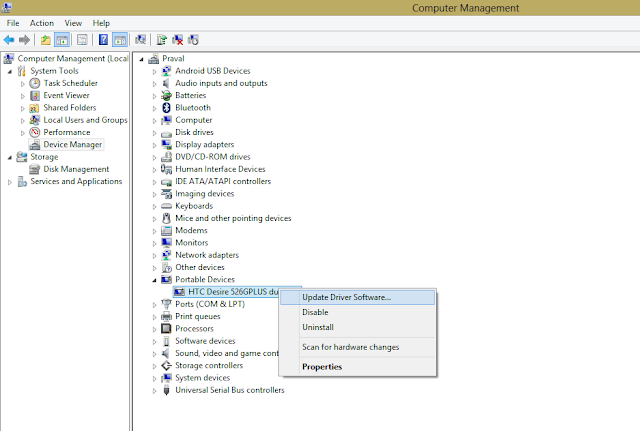Open the File menu
The height and width of the screenshot is (431, 640).
coord(13,23)
